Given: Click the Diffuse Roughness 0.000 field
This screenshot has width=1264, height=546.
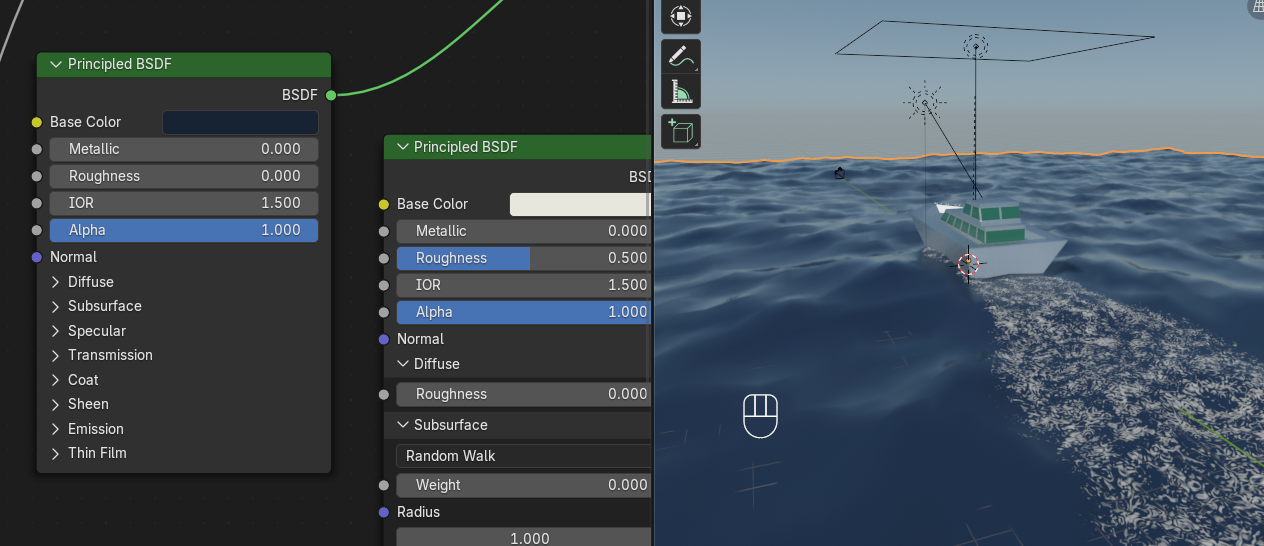Looking at the screenshot, I should tap(524, 394).
